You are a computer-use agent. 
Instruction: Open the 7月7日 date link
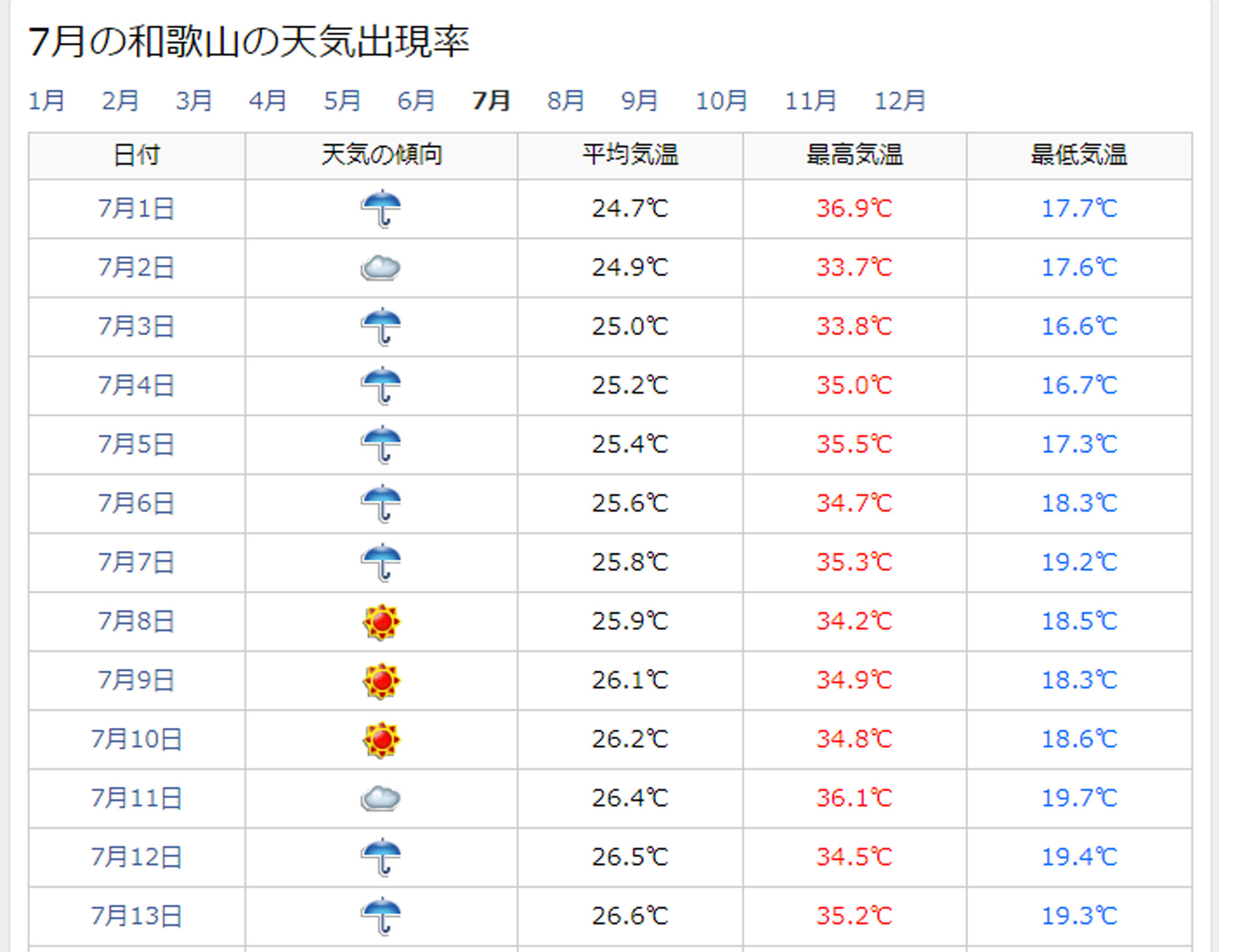click(136, 562)
